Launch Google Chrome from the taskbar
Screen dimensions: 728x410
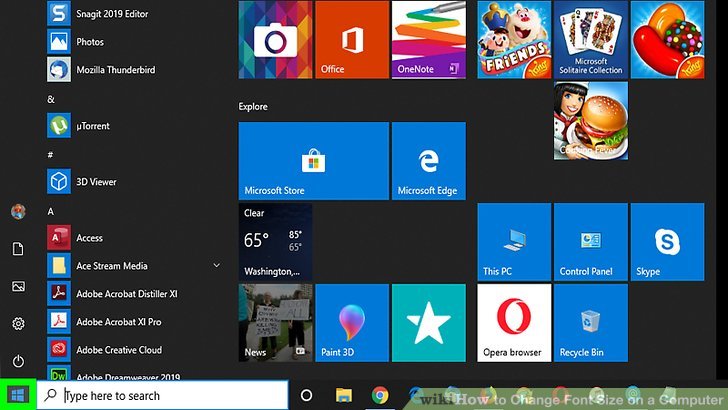tap(380, 396)
